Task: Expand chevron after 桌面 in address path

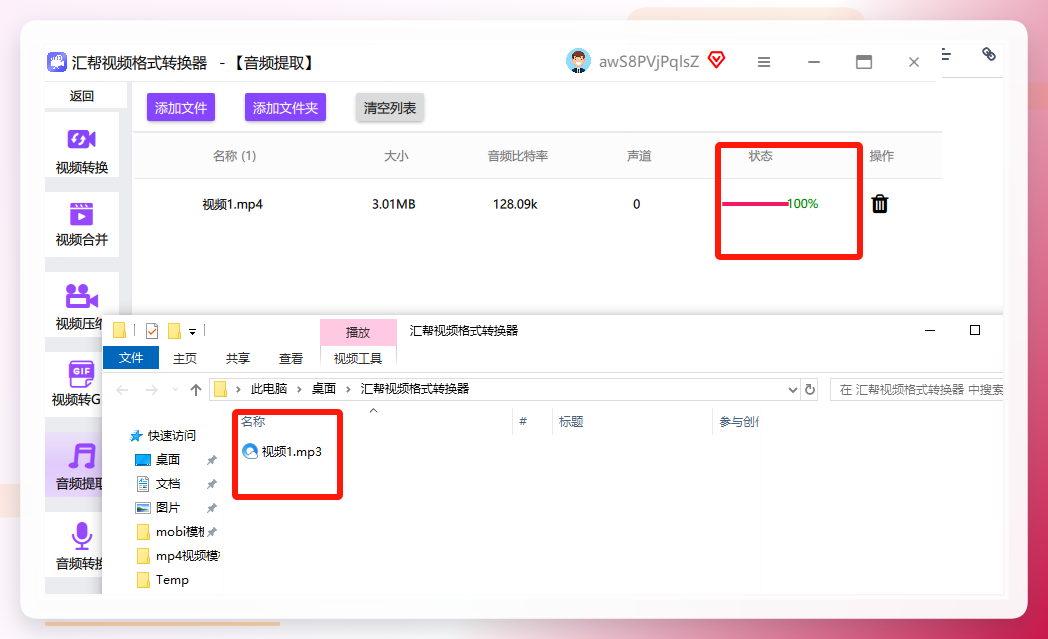Action: point(348,389)
